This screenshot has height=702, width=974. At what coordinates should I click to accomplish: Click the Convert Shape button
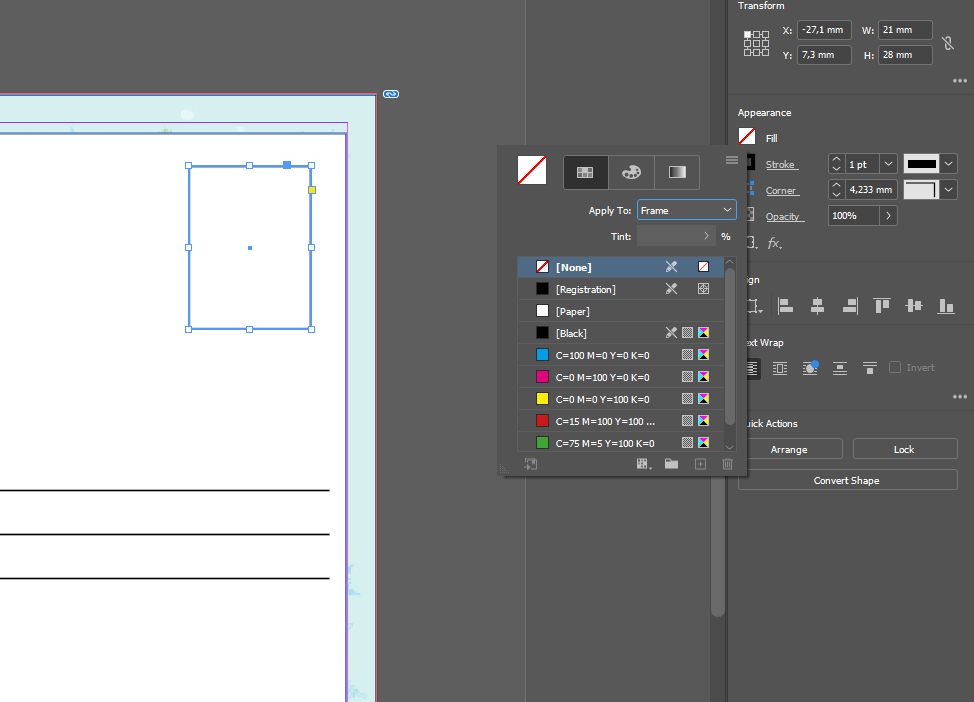[847, 480]
